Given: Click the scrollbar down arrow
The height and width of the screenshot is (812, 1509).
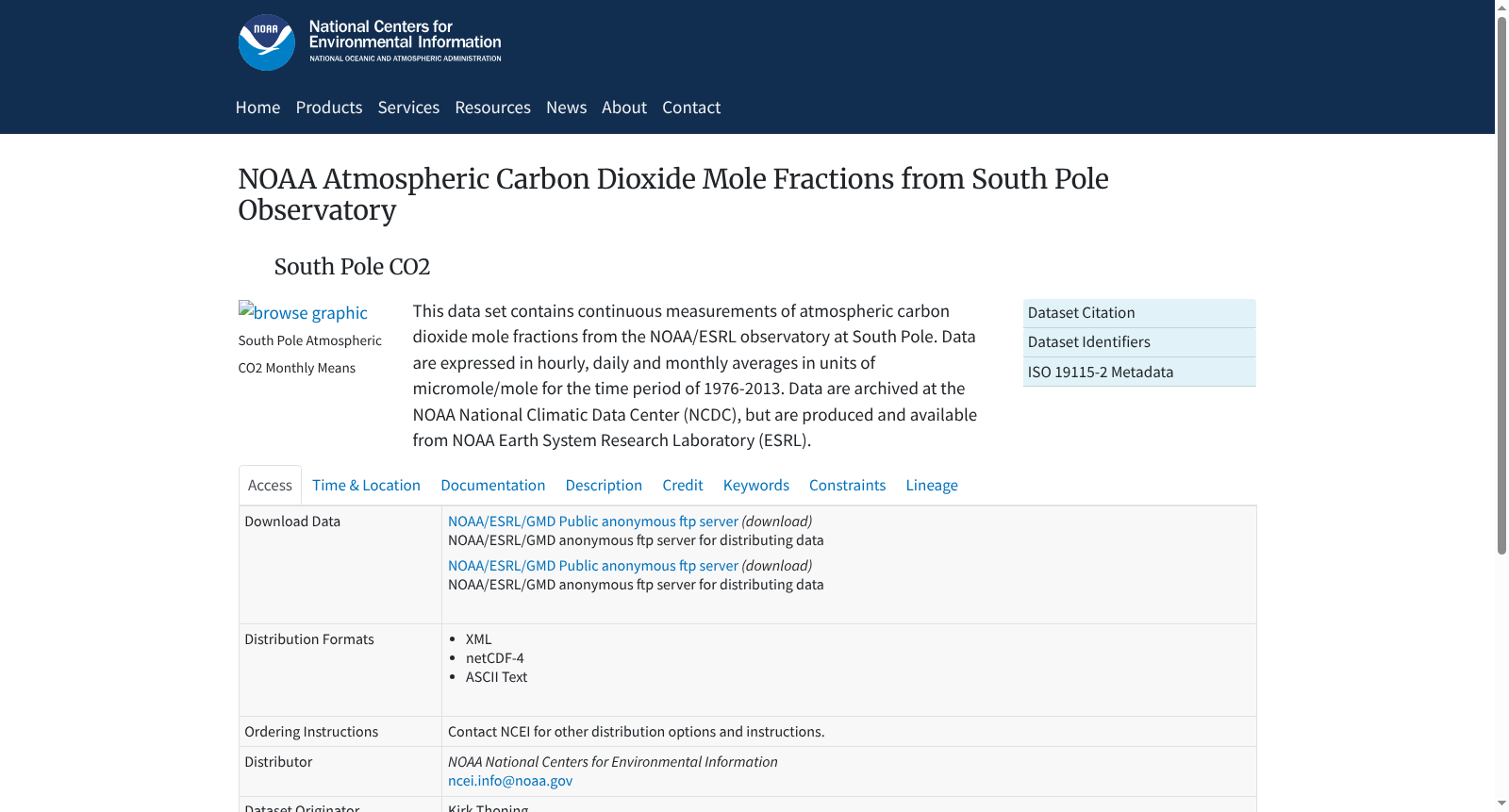Looking at the screenshot, I should coord(1501,804).
